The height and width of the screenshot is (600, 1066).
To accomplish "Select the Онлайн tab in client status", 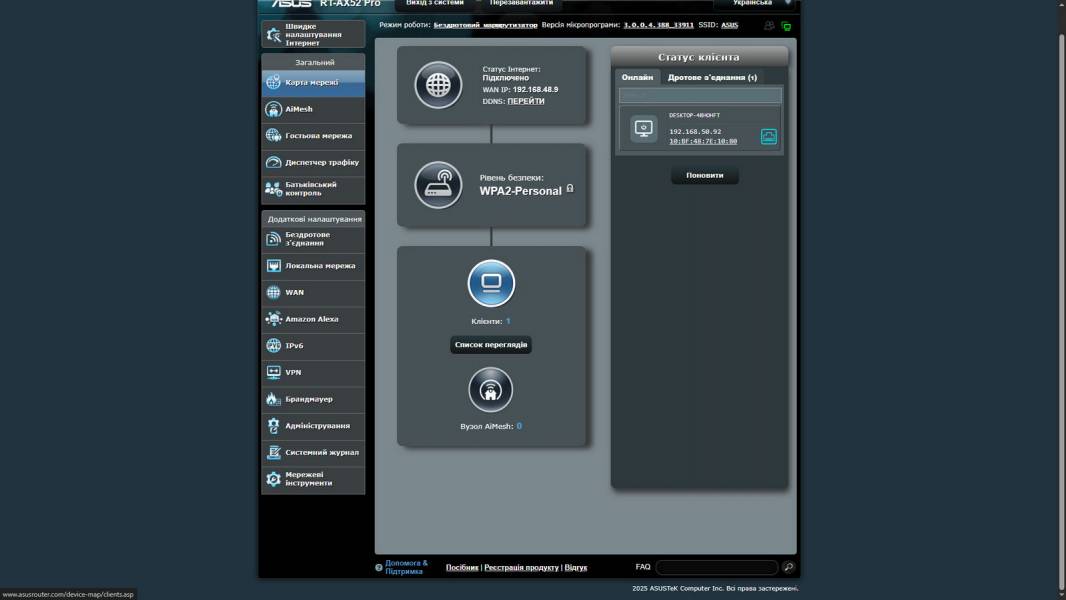I will [x=637, y=77].
